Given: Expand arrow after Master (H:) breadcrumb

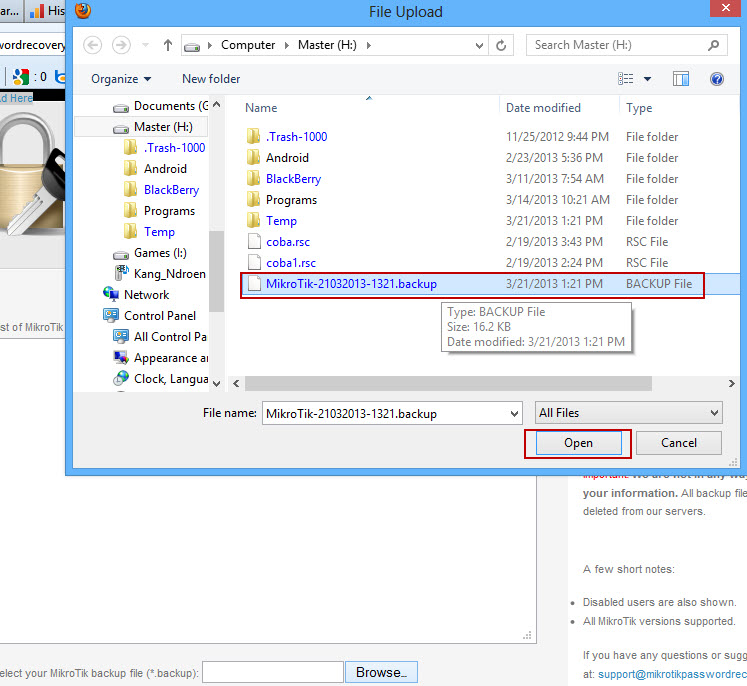Looking at the screenshot, I should click(x=369, y=45).
